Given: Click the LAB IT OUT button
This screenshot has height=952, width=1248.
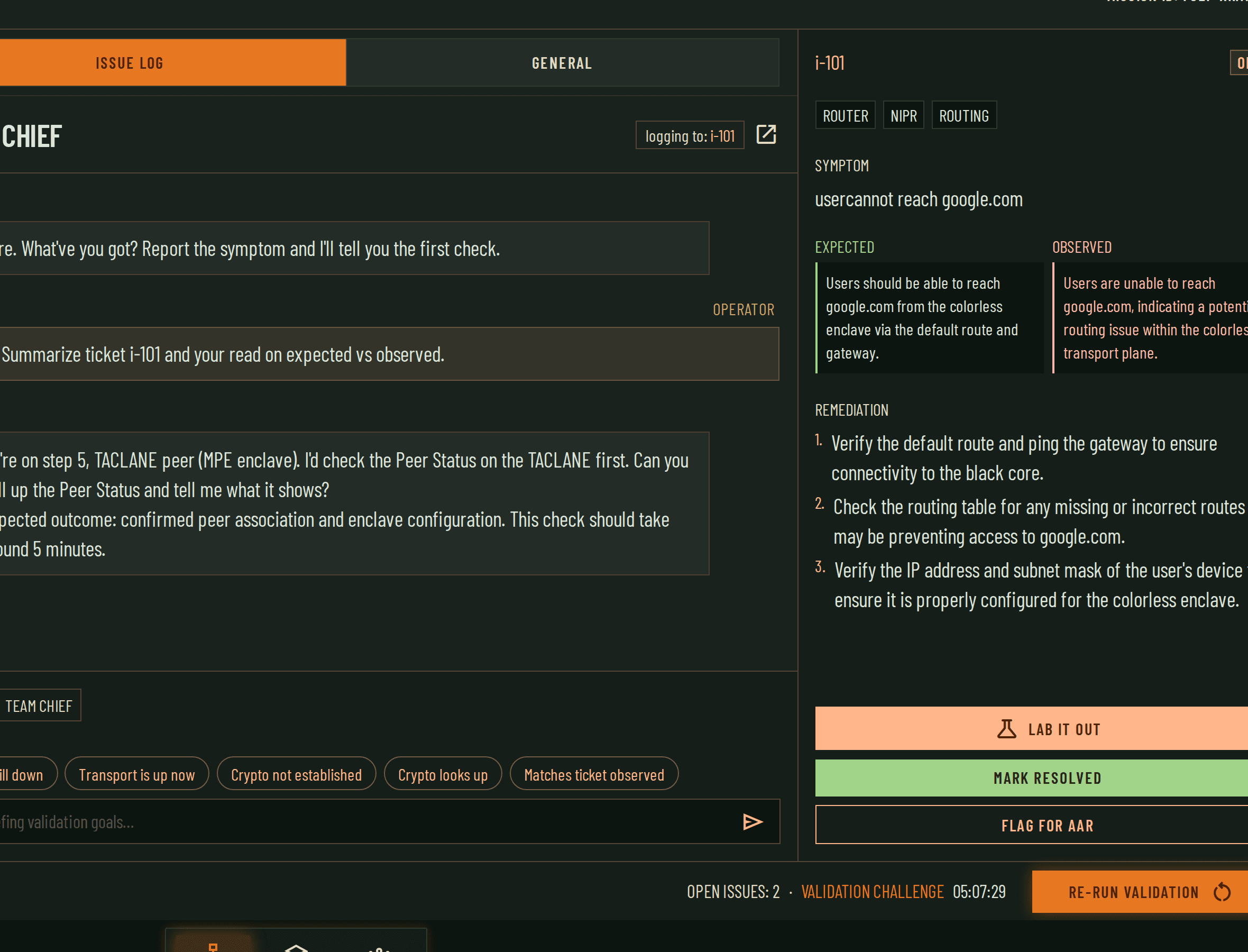Looking at the screenshot, I should 1032,729.
